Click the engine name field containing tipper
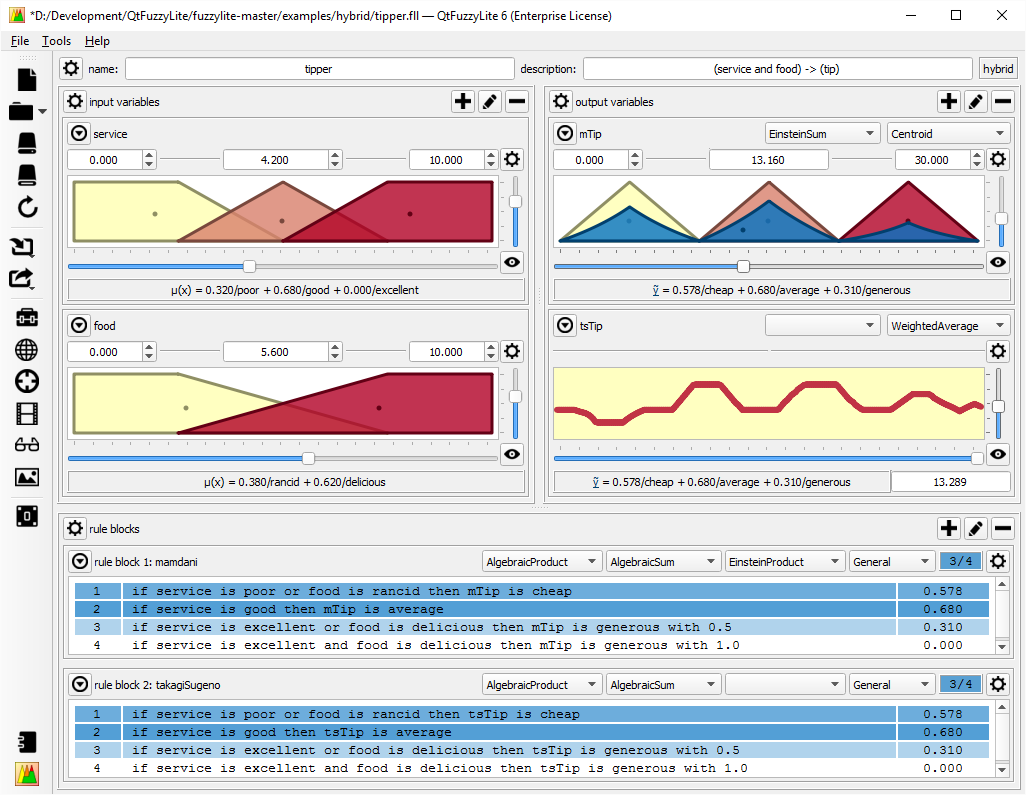The height and width of the screenshot is (795, 1026). point(319,69)
